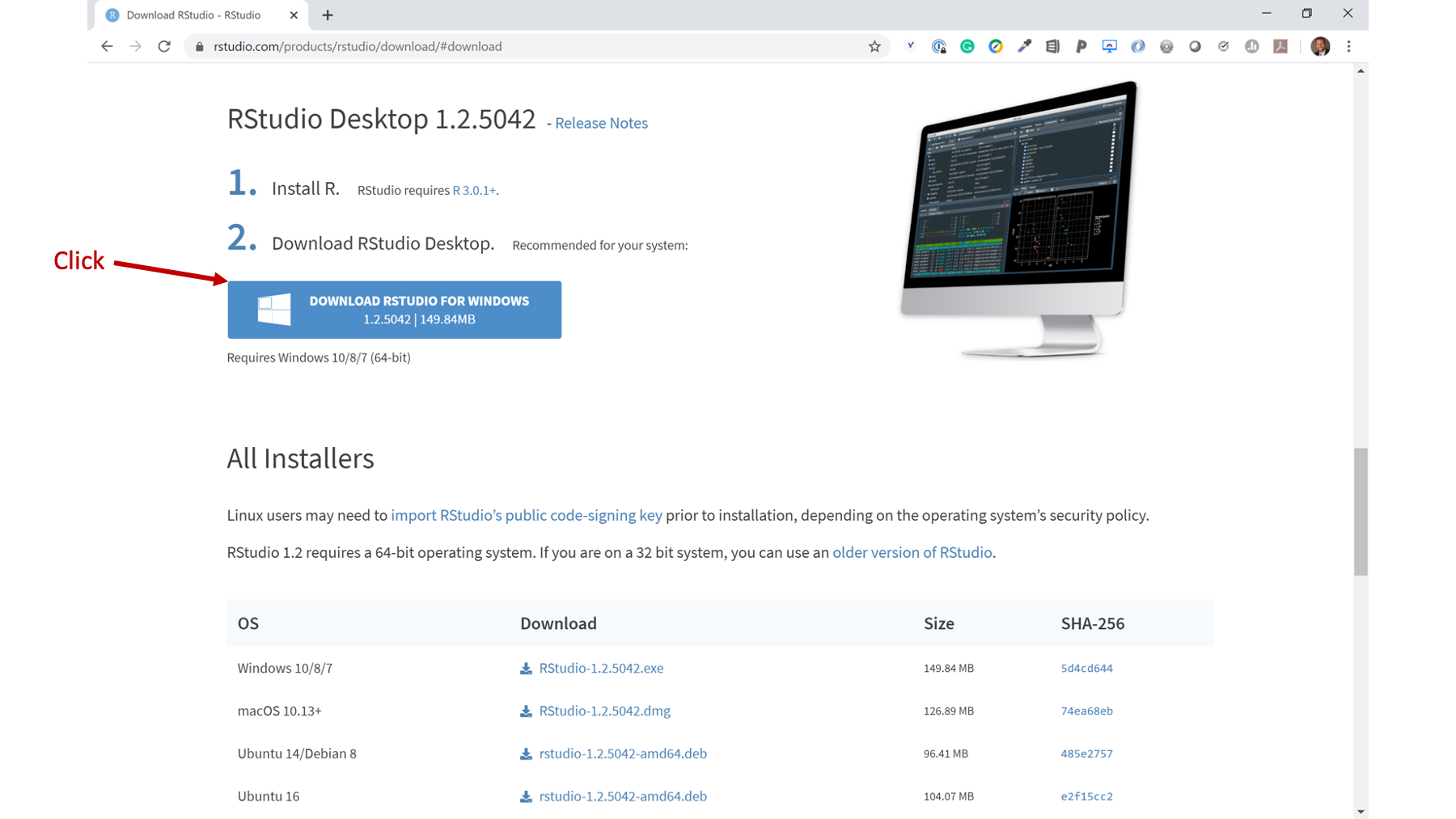Restore down the Chrome window
Image resolution: width=1456 pixels, height=819 pixels.
point(1307,14)
